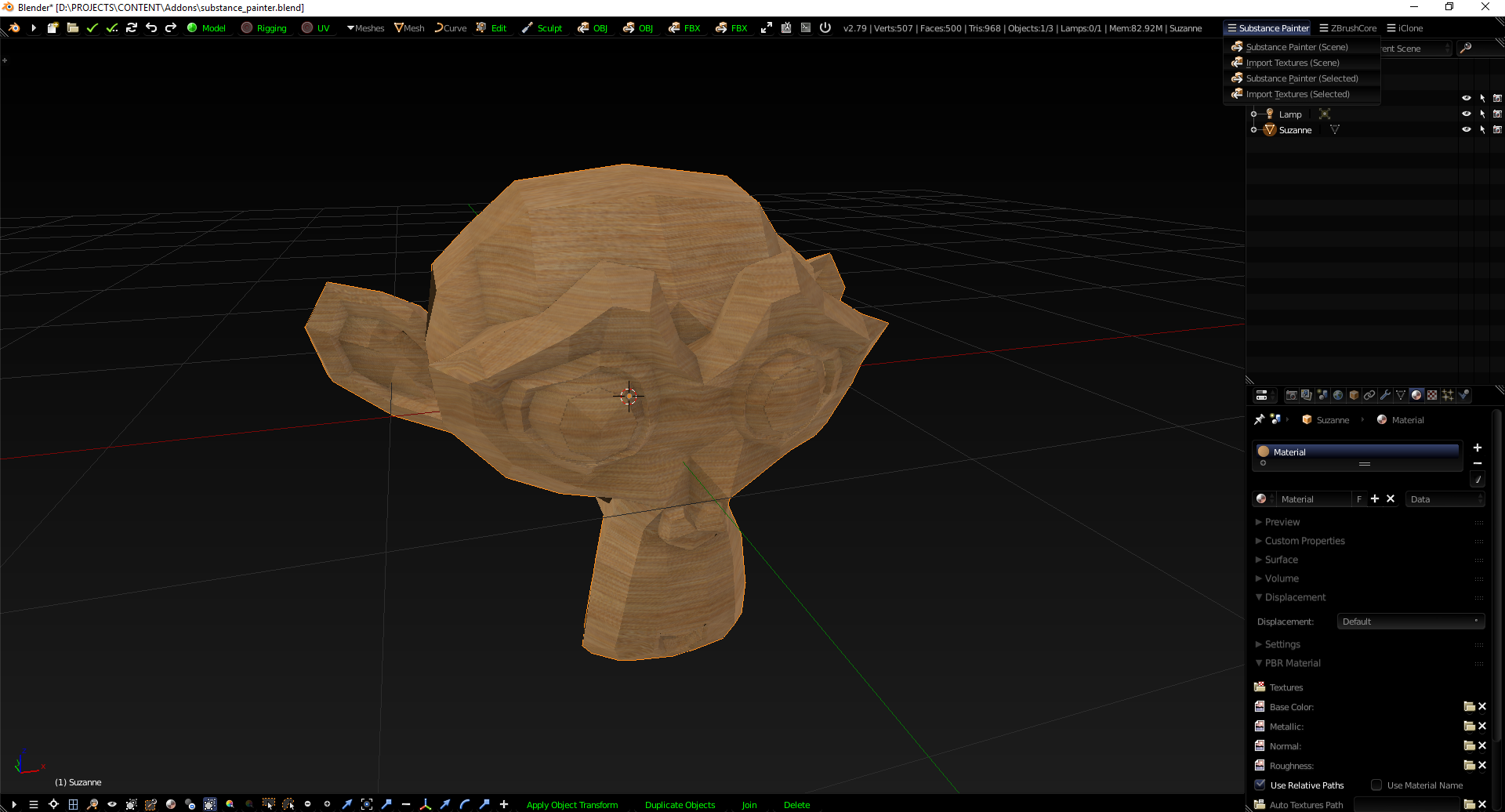1505x812 pixels.
Task: Open Normal texture folder browser
Action: point(1469,745)
